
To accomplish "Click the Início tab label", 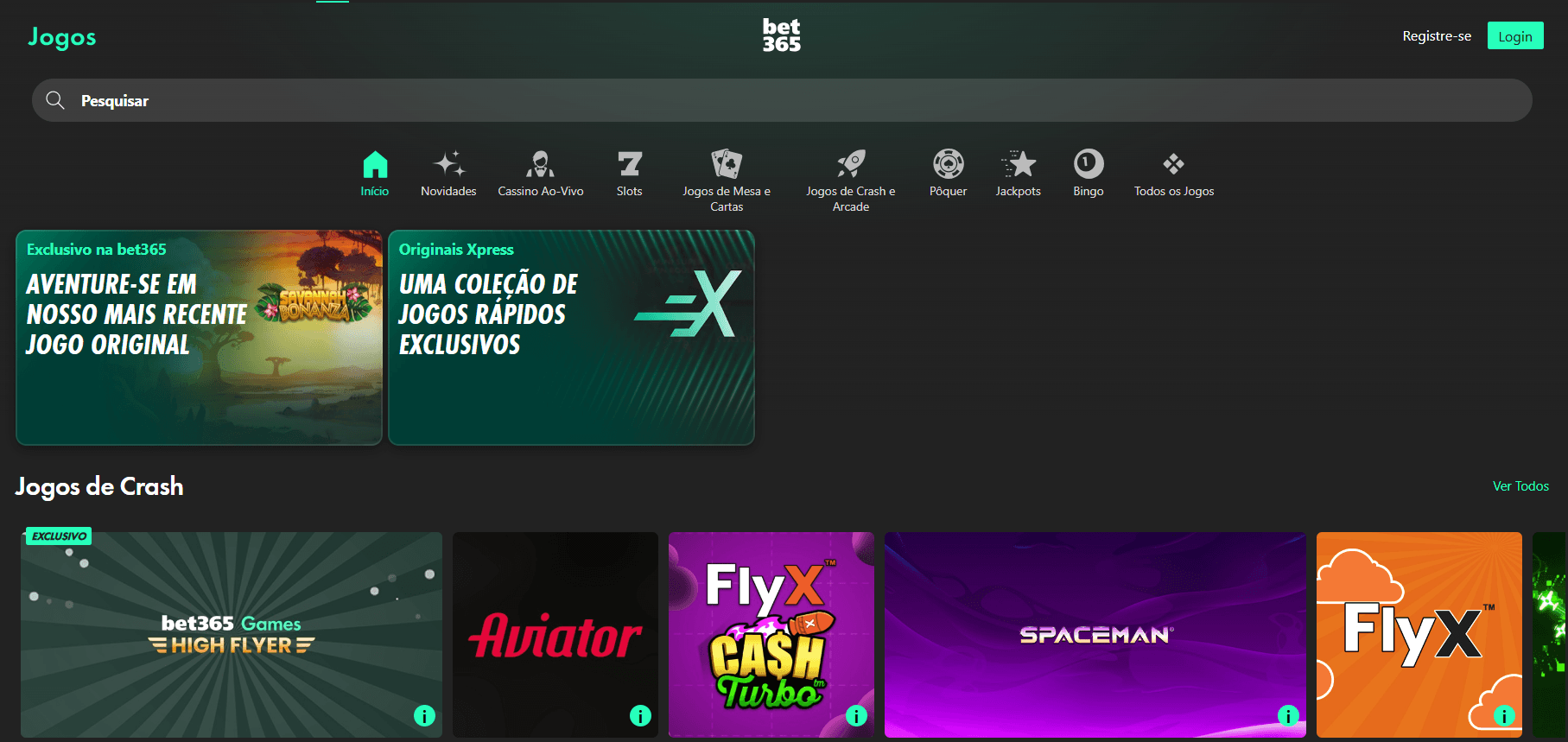I will [x=375, y=191].
